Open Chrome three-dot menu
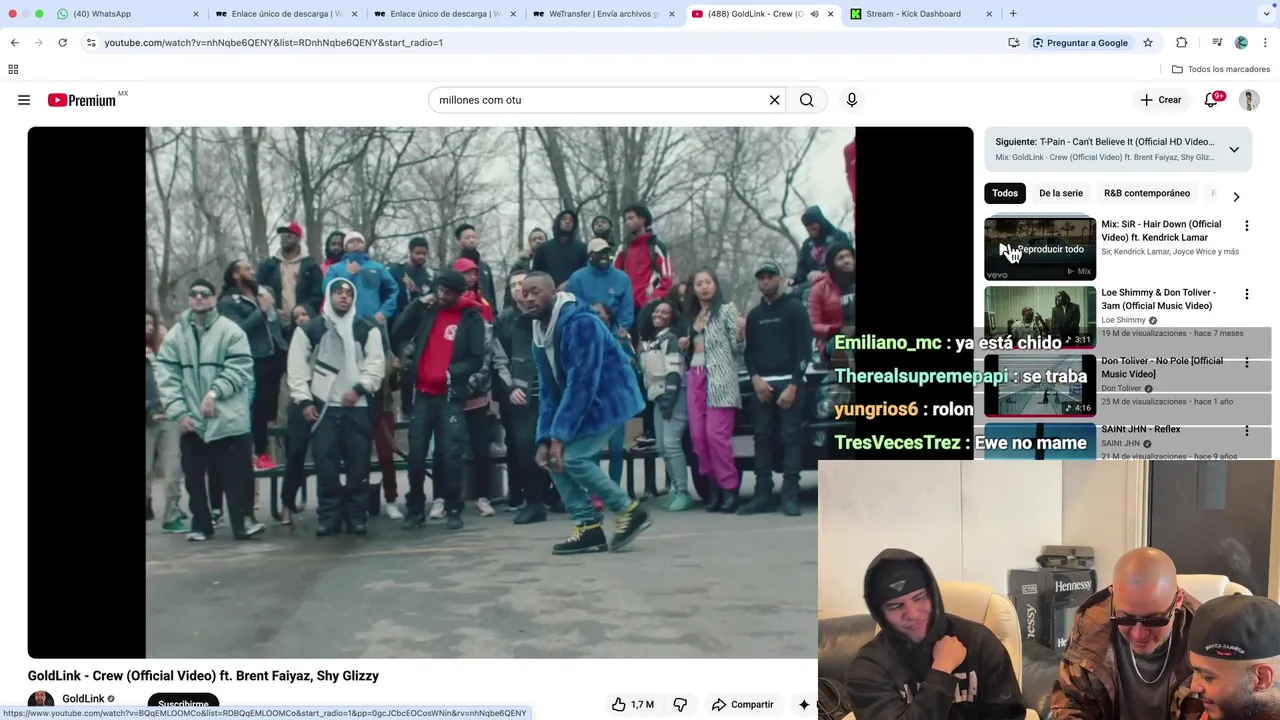This screenshot has width=1280, height=720. 1266,43
